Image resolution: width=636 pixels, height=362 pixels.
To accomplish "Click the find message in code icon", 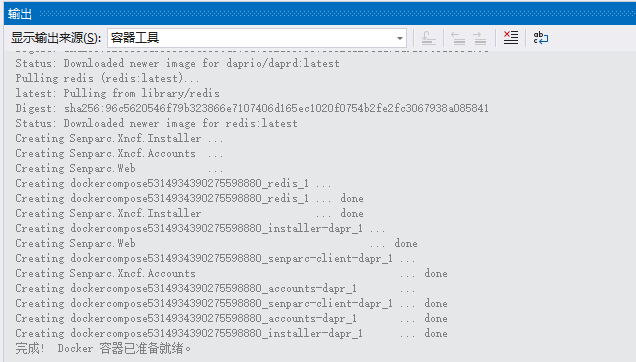I will (428, 38).
